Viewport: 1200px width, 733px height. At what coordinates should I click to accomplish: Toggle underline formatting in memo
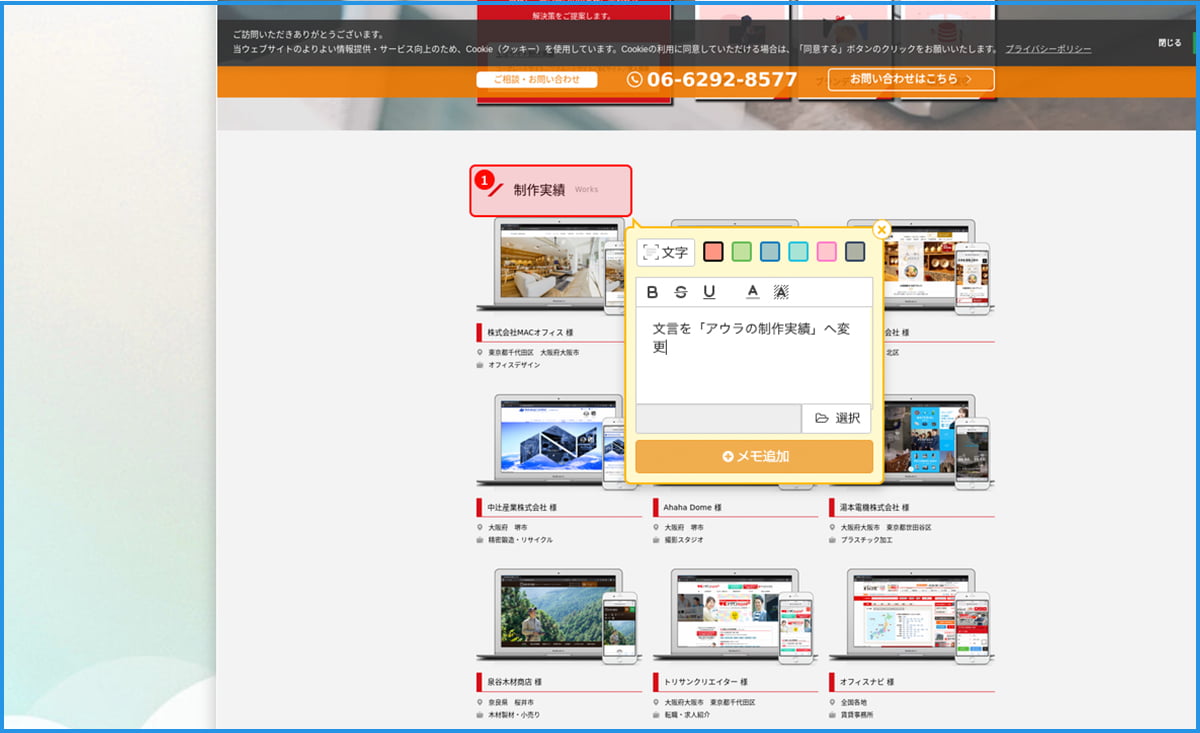tap(709, 292)
